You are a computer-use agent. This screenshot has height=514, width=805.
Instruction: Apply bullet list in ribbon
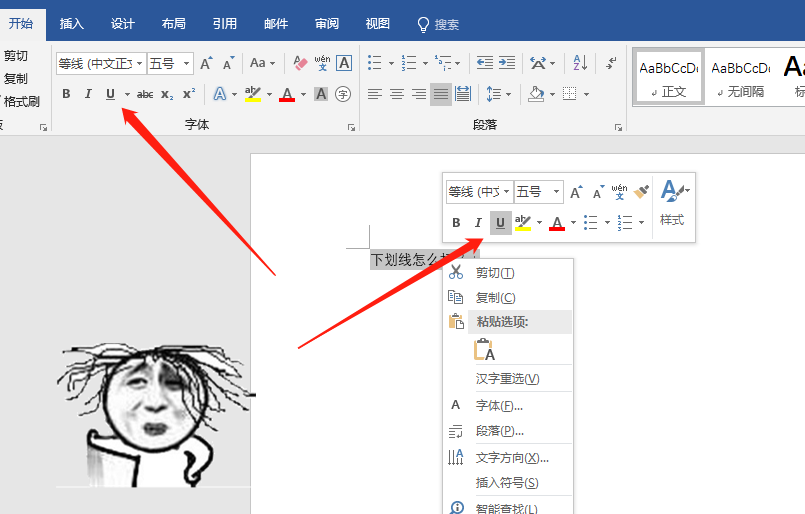click(x=375, y=63)
